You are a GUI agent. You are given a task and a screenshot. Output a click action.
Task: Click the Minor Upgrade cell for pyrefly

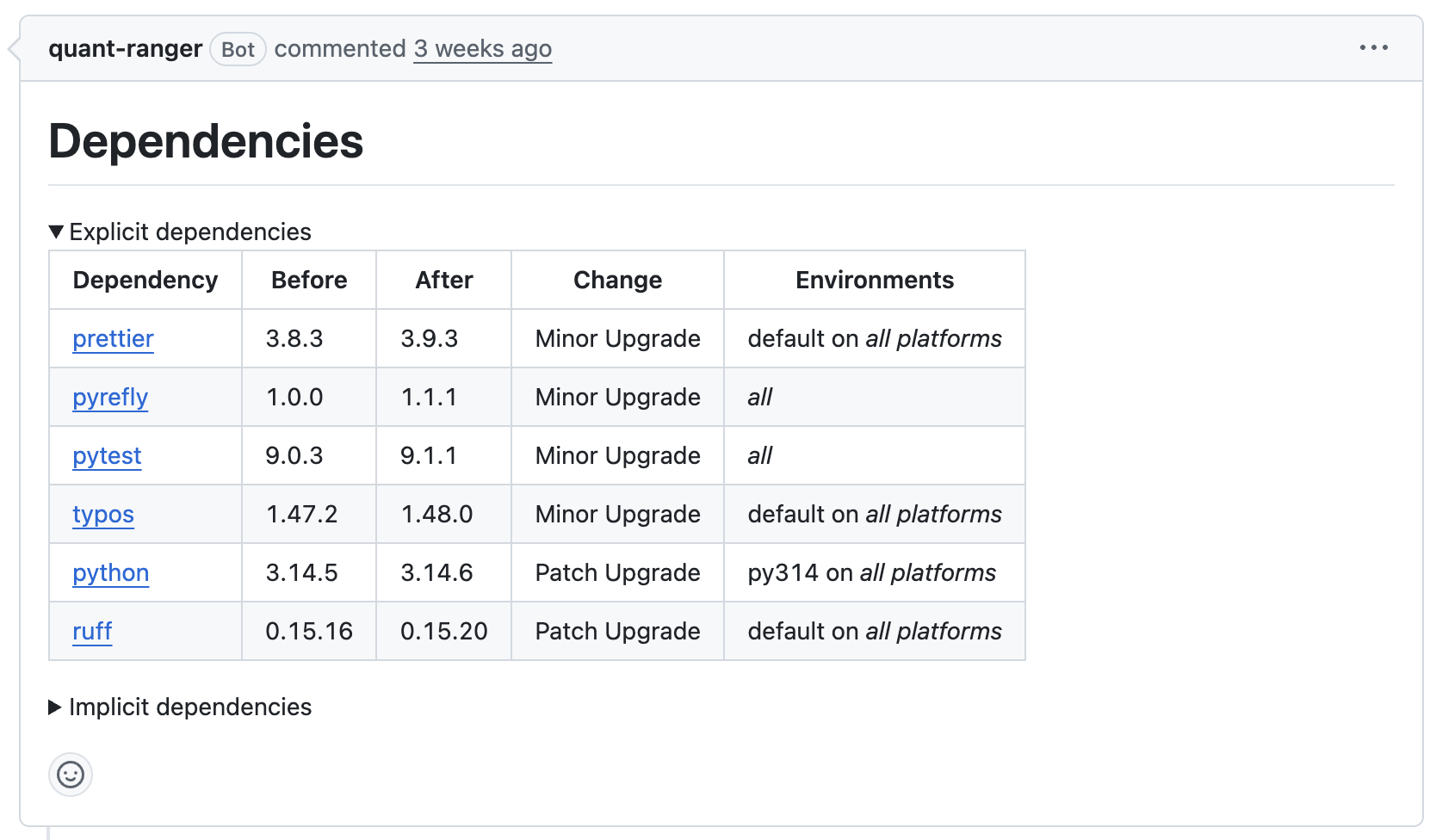(x=618, y=398)
